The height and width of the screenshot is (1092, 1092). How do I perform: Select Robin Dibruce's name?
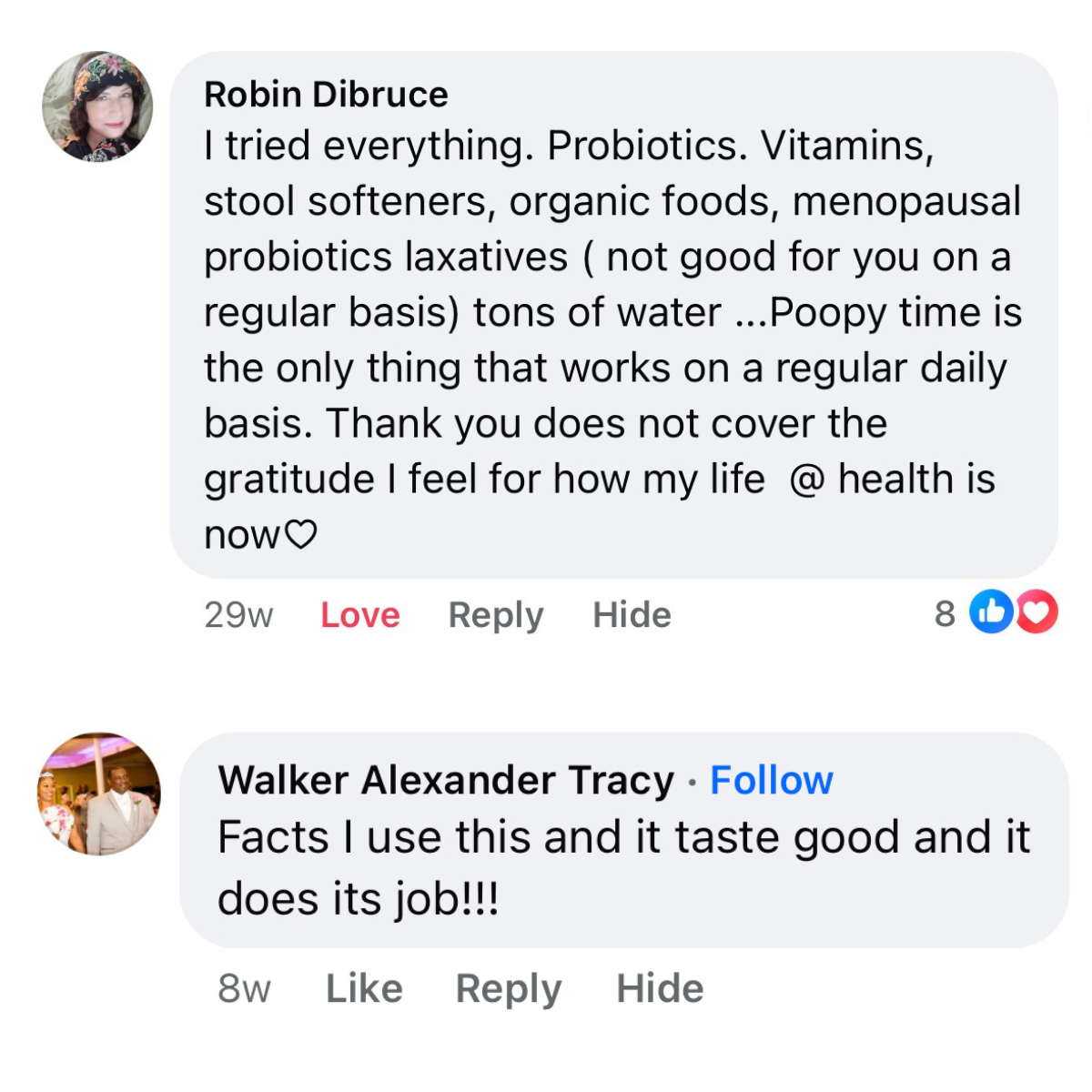click(x=326, y=93)
